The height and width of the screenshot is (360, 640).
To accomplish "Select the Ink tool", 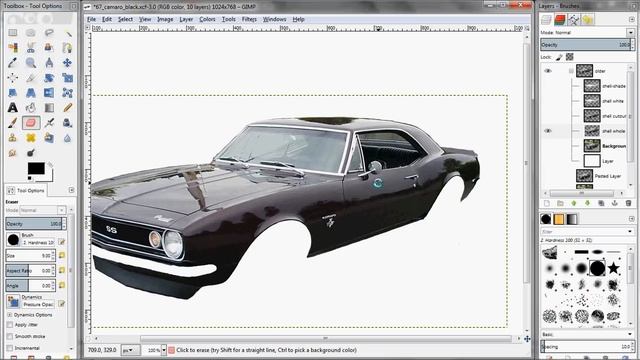I will (67, 122).
